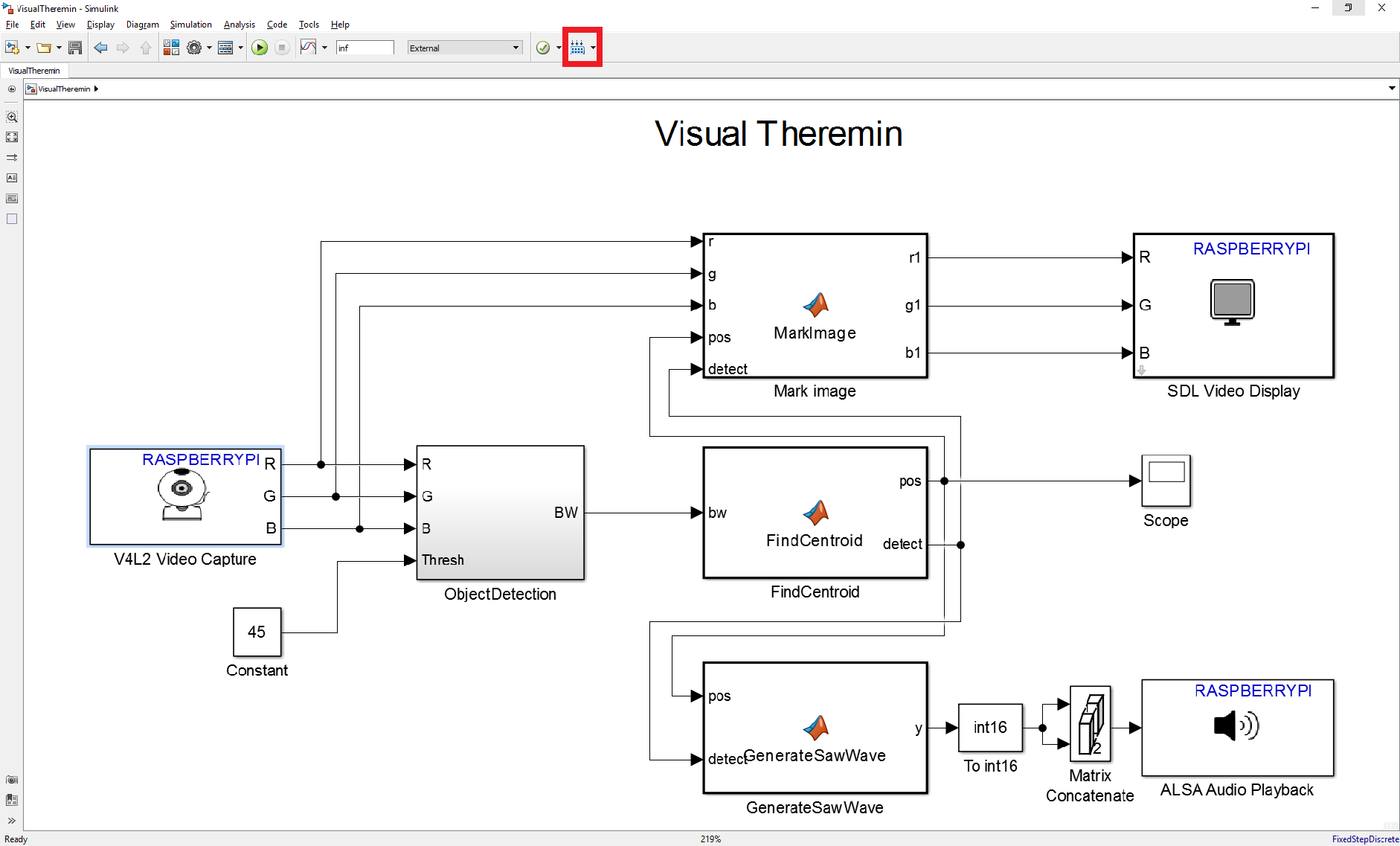Select the zoom tool in the left palette

point(12,117)
